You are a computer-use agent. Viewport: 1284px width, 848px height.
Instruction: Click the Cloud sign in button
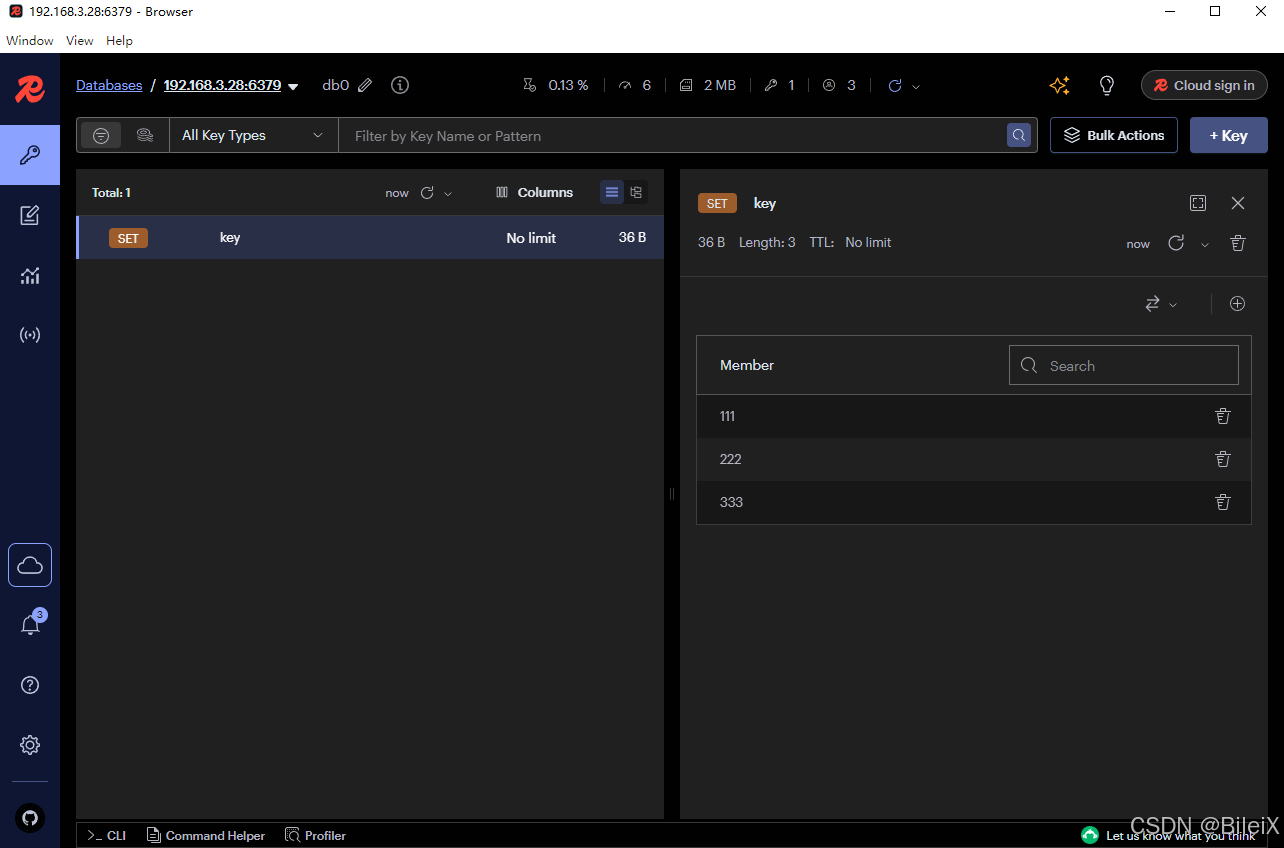1204,85
